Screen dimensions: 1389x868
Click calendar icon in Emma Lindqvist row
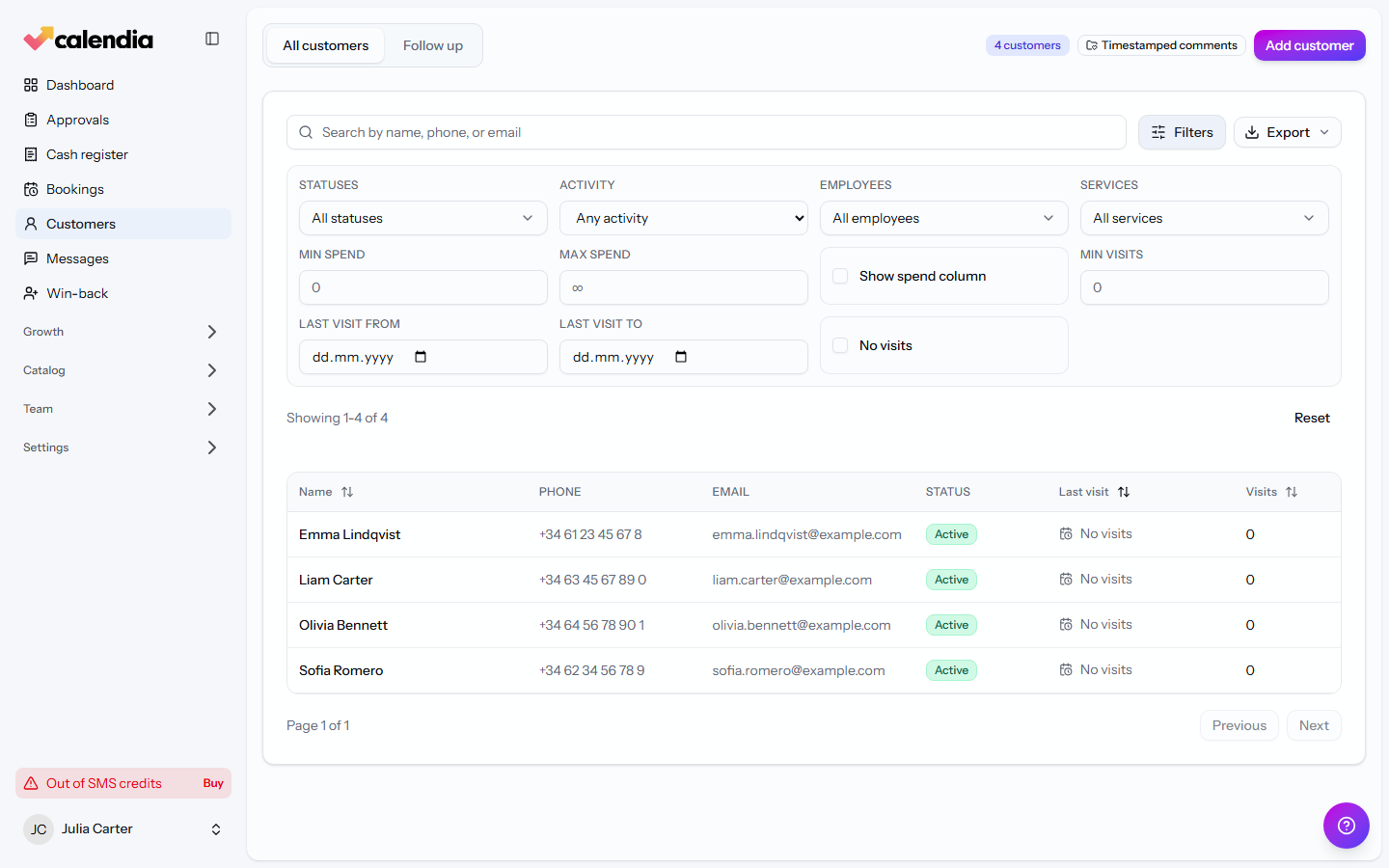coord(1066,534)
